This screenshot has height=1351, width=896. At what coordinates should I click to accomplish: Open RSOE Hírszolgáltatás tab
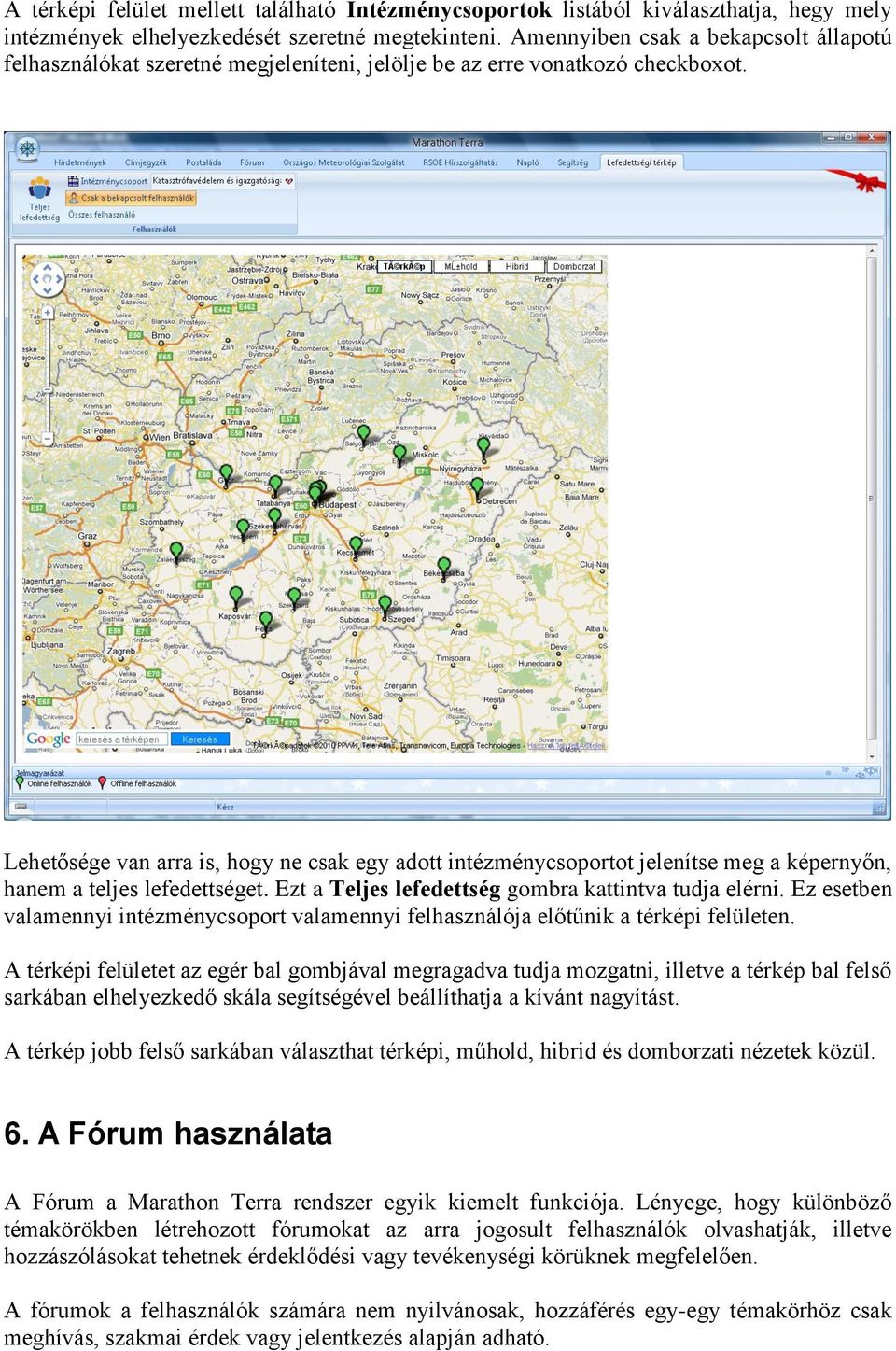(461, 162)
